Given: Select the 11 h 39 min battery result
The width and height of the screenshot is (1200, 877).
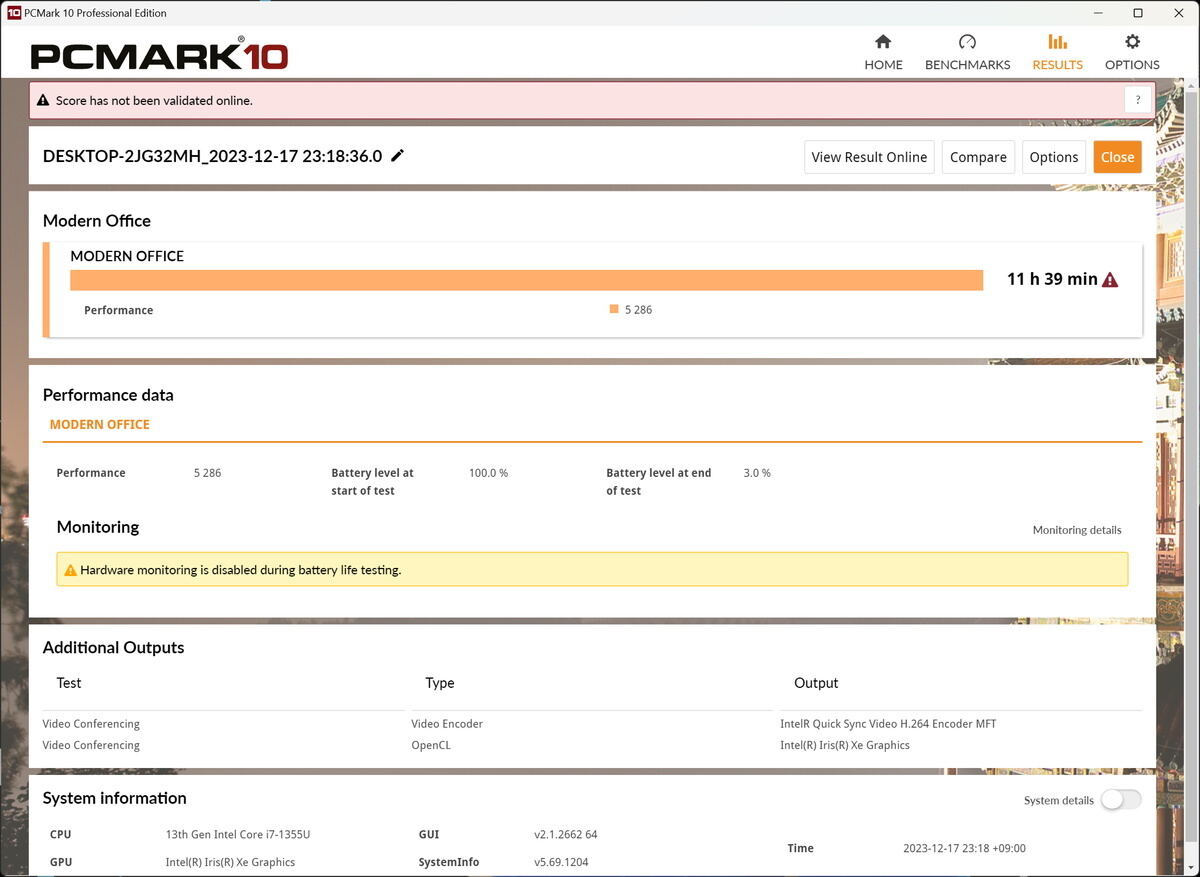Looking at the screenshot, I should (x=1052, y=279).
